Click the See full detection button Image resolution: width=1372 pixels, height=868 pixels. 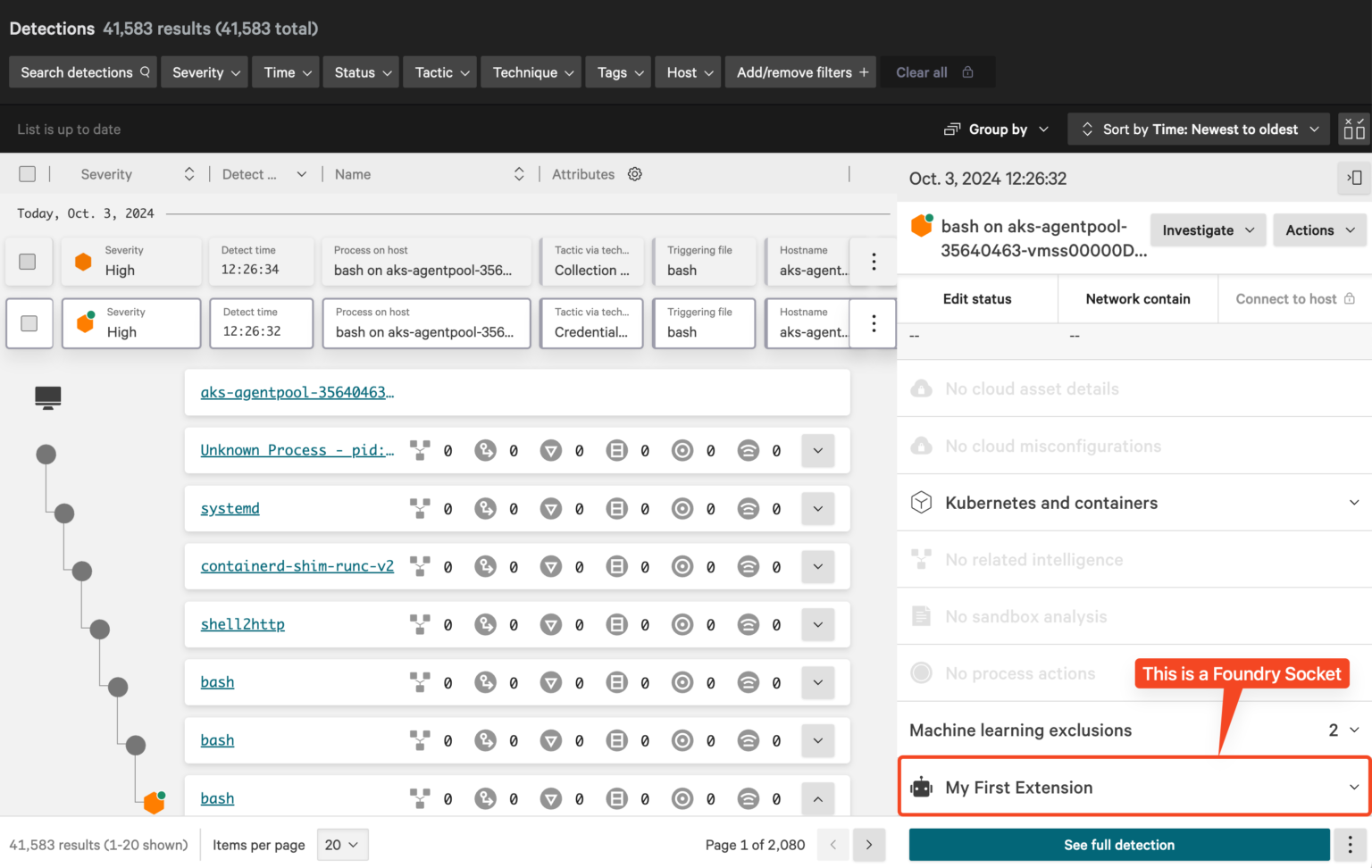1118,844
